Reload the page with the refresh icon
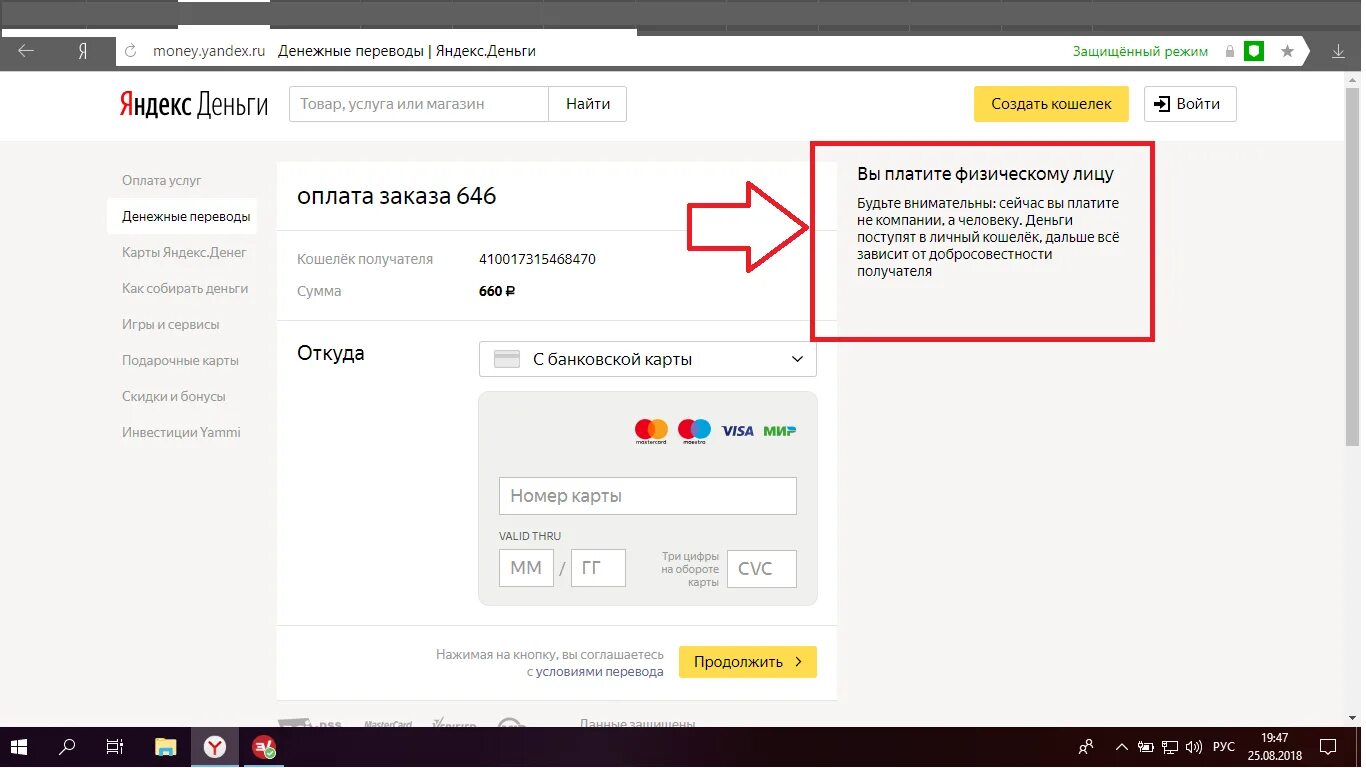1366x768 pixels. point(130,51)
